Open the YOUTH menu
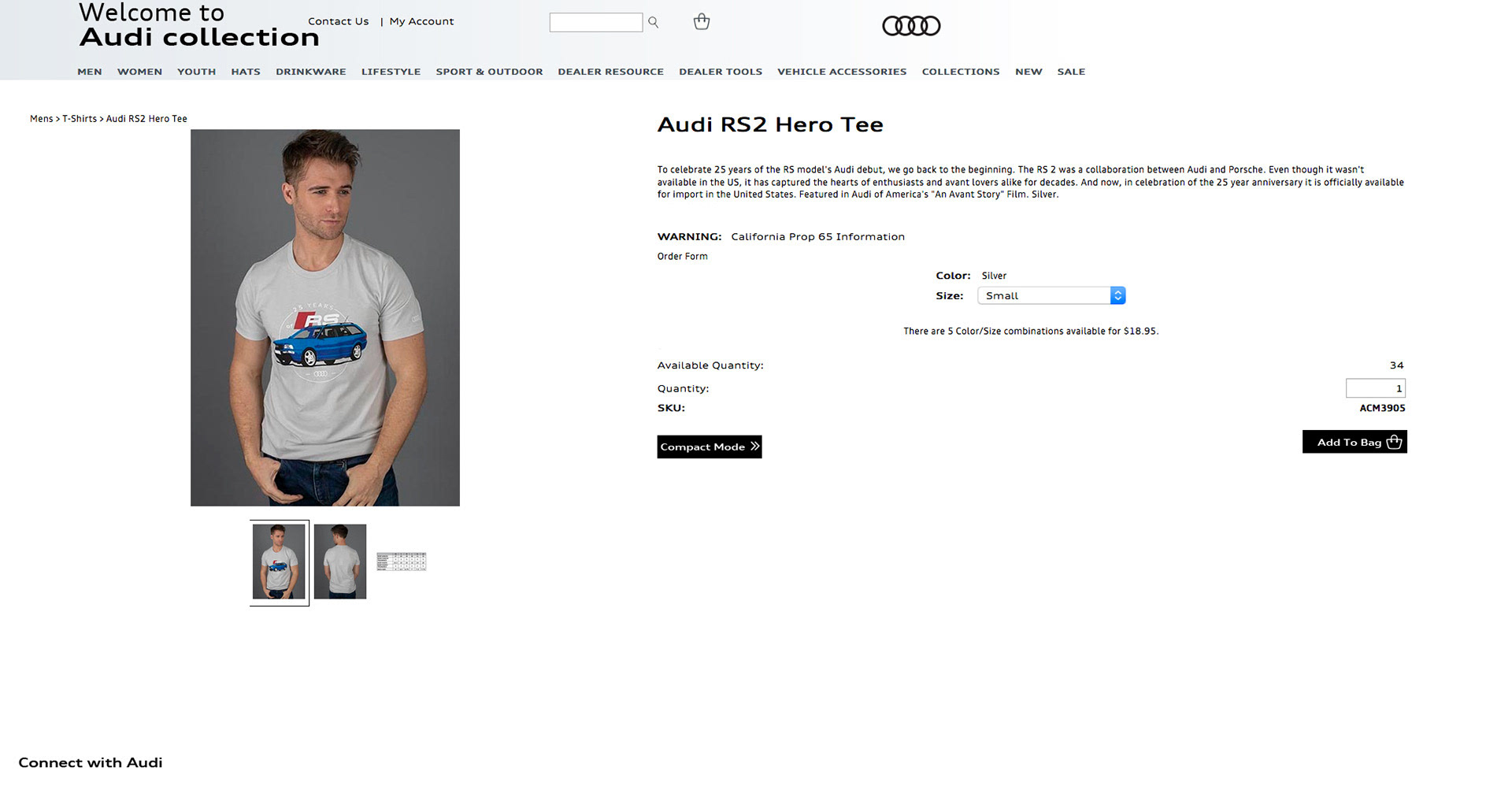 tap(196, 72)
